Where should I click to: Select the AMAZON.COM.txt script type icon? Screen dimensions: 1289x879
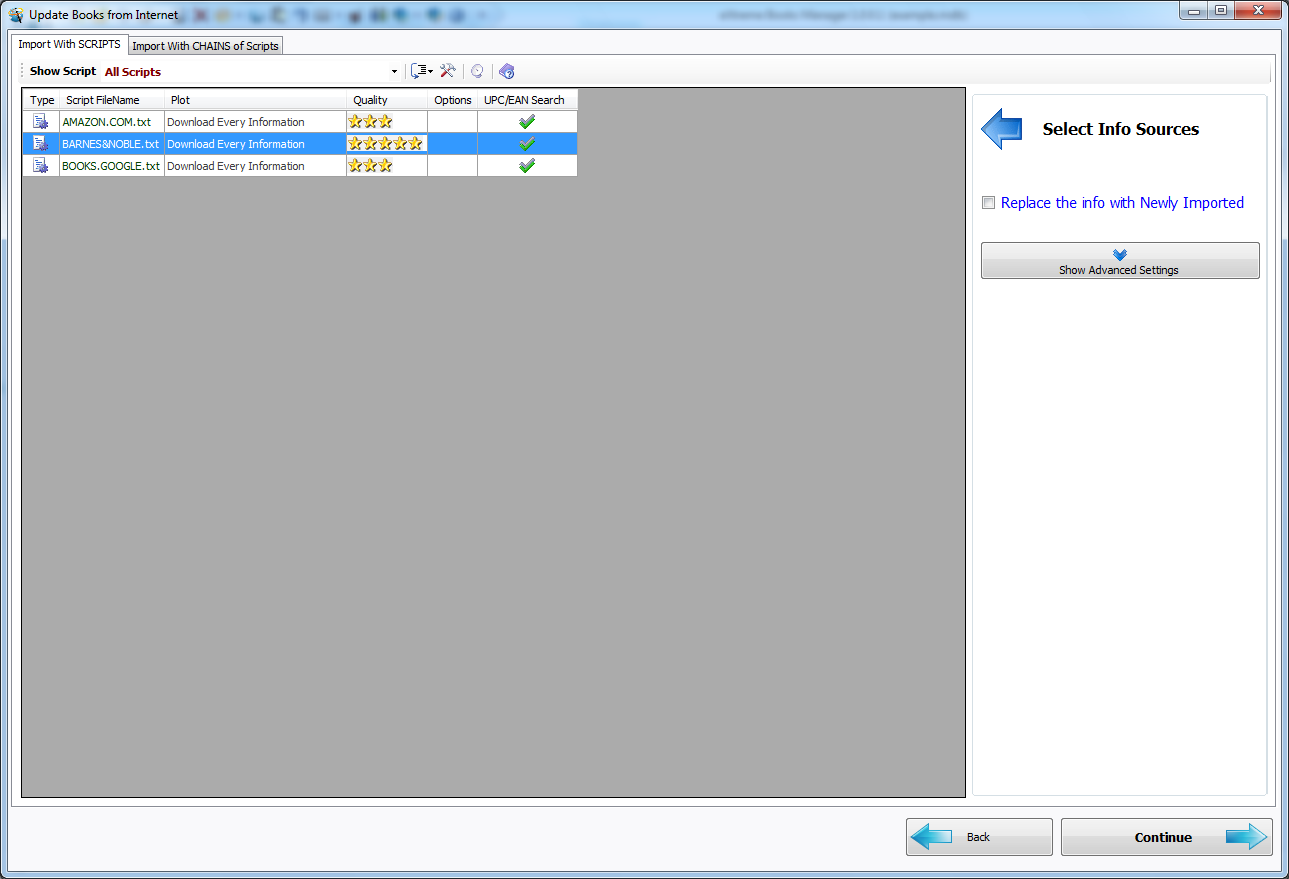41,122
